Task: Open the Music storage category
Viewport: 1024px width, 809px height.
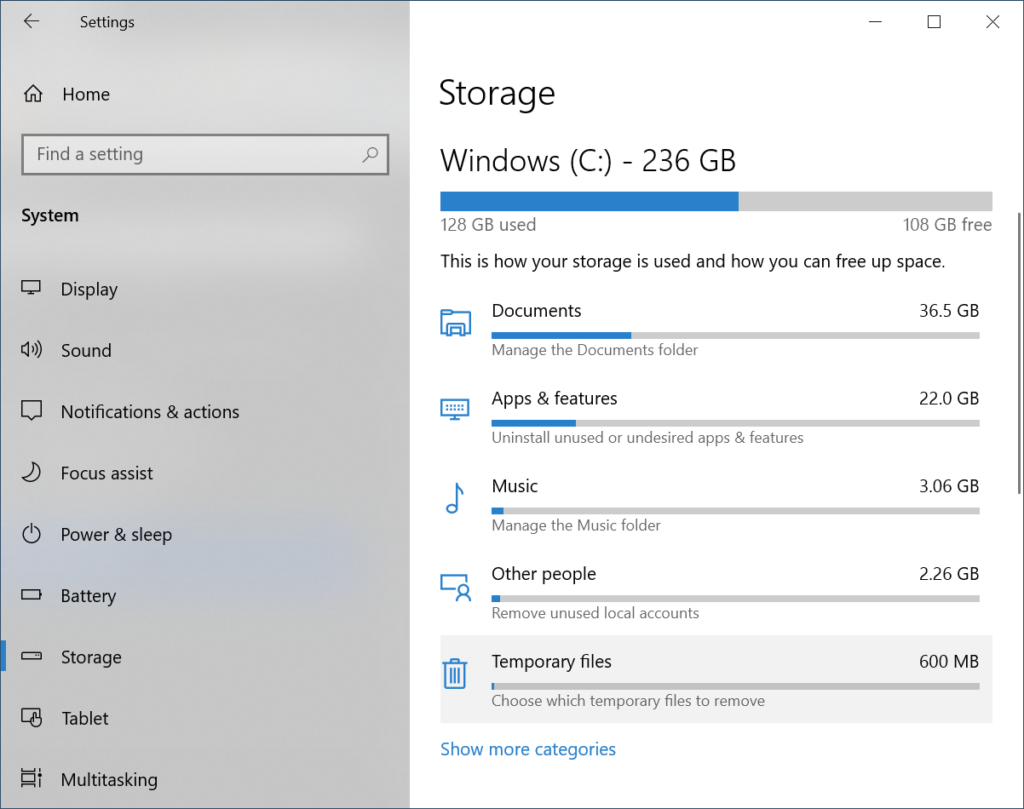Action: click(716, 504)
